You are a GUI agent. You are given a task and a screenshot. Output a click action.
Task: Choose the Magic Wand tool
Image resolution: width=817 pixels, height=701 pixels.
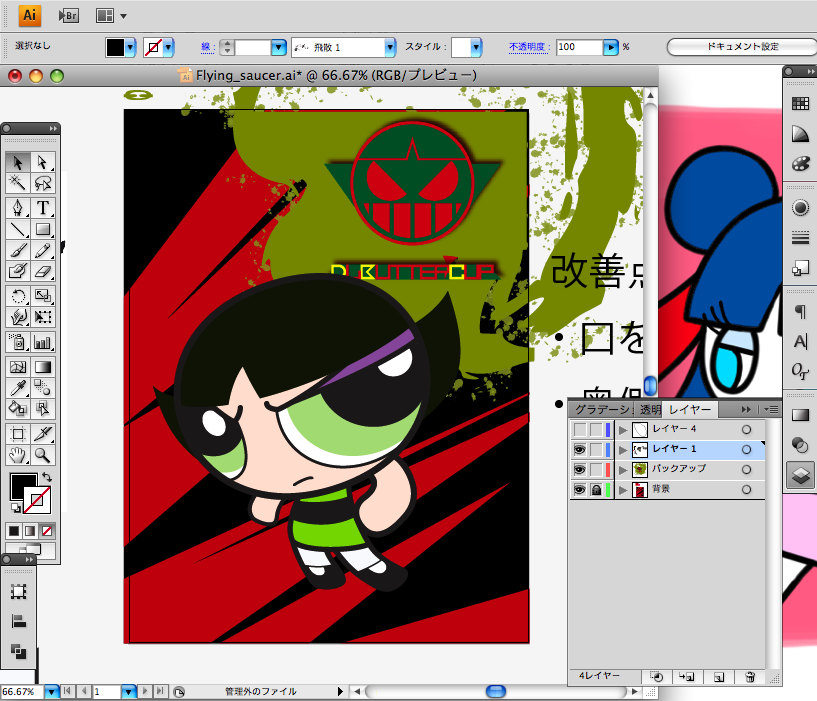click(x=18, y=183)
